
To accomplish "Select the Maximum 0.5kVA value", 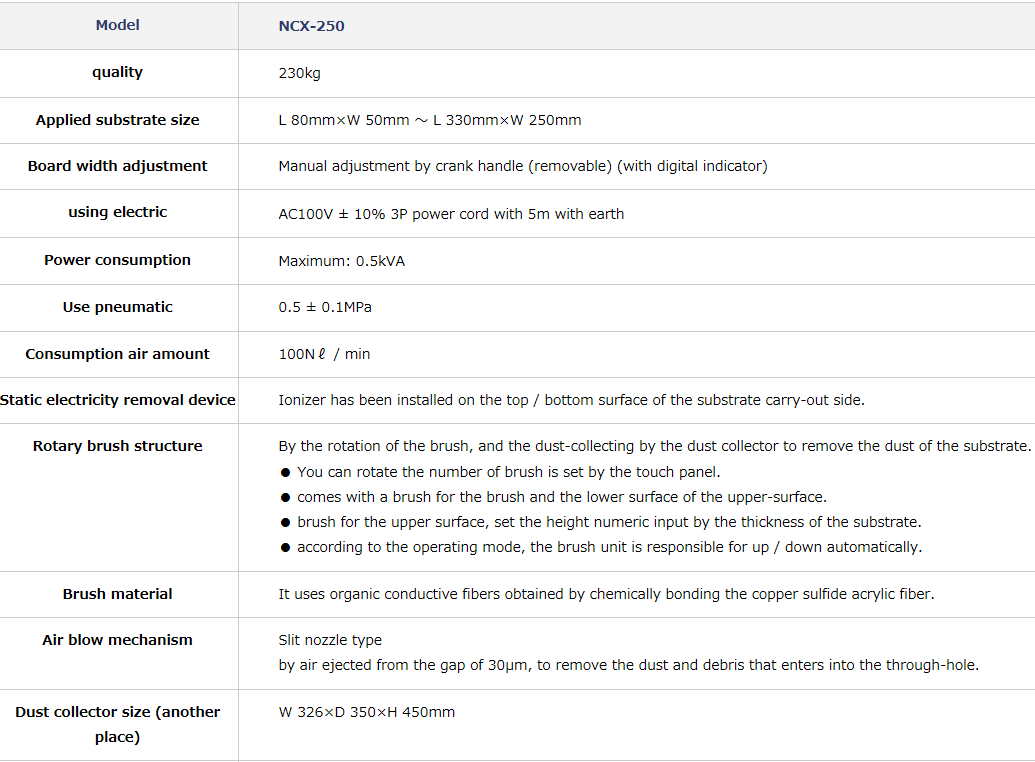I will [x=341, y=261].
